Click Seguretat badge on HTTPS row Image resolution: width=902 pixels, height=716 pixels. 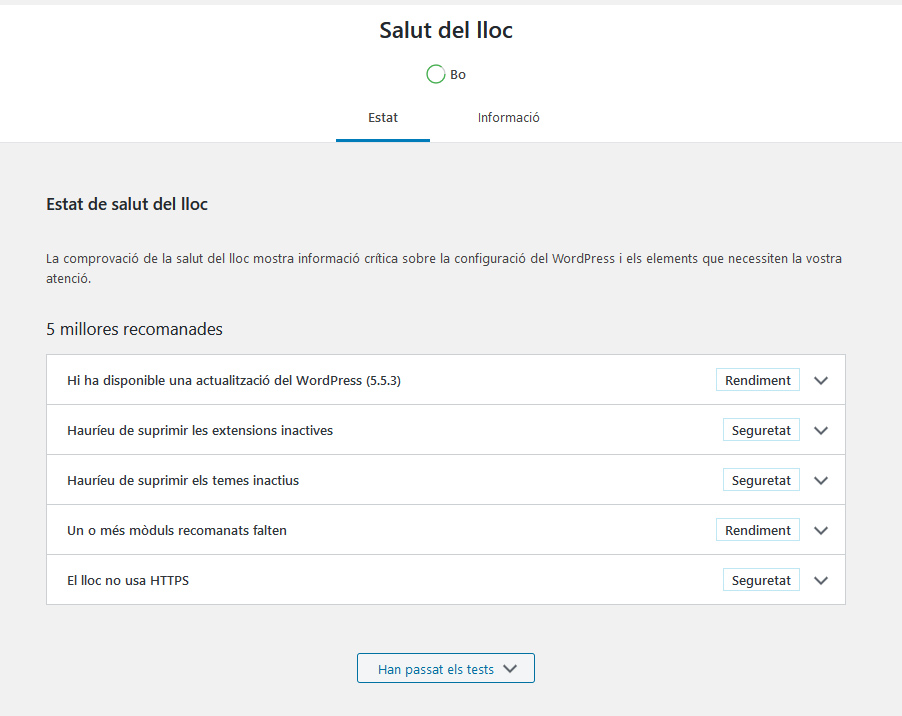761,581
